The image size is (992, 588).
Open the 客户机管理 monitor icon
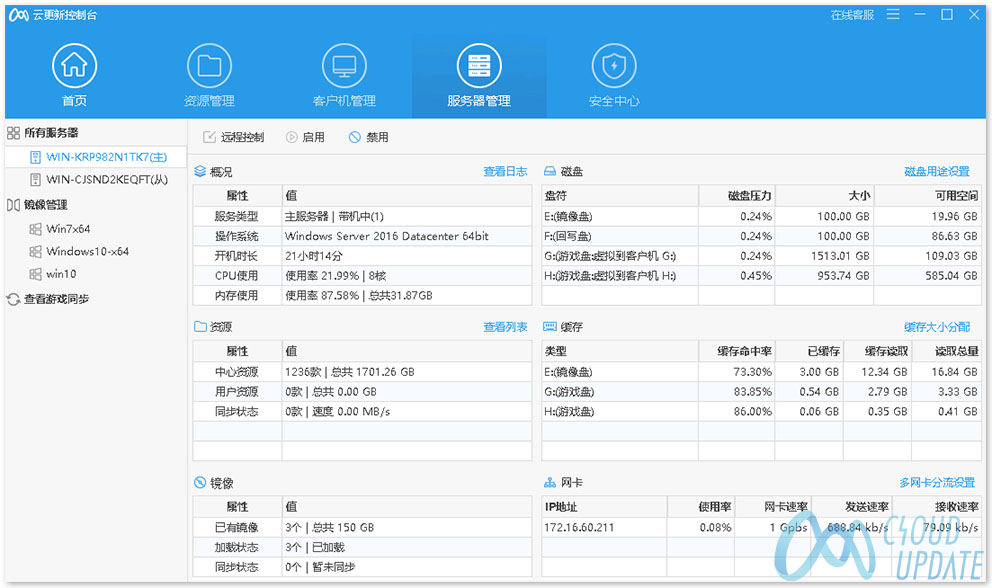[x=344, y=65]
